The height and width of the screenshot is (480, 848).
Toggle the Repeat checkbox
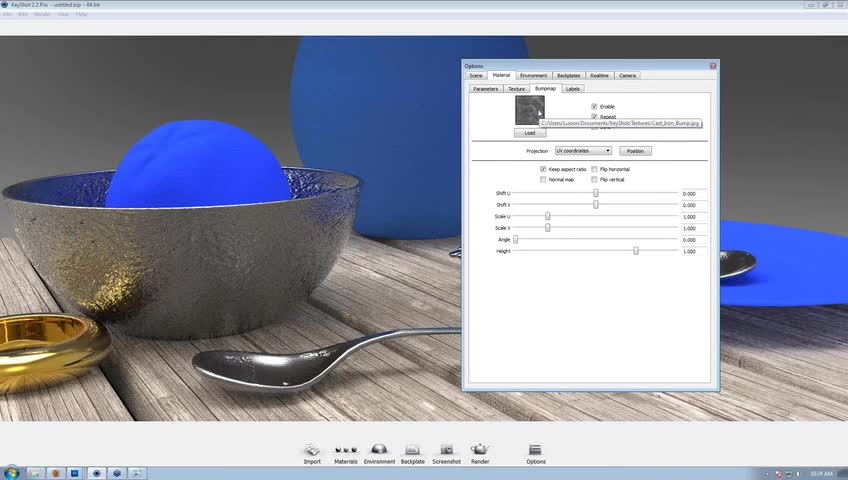click(x=594, y=116)
